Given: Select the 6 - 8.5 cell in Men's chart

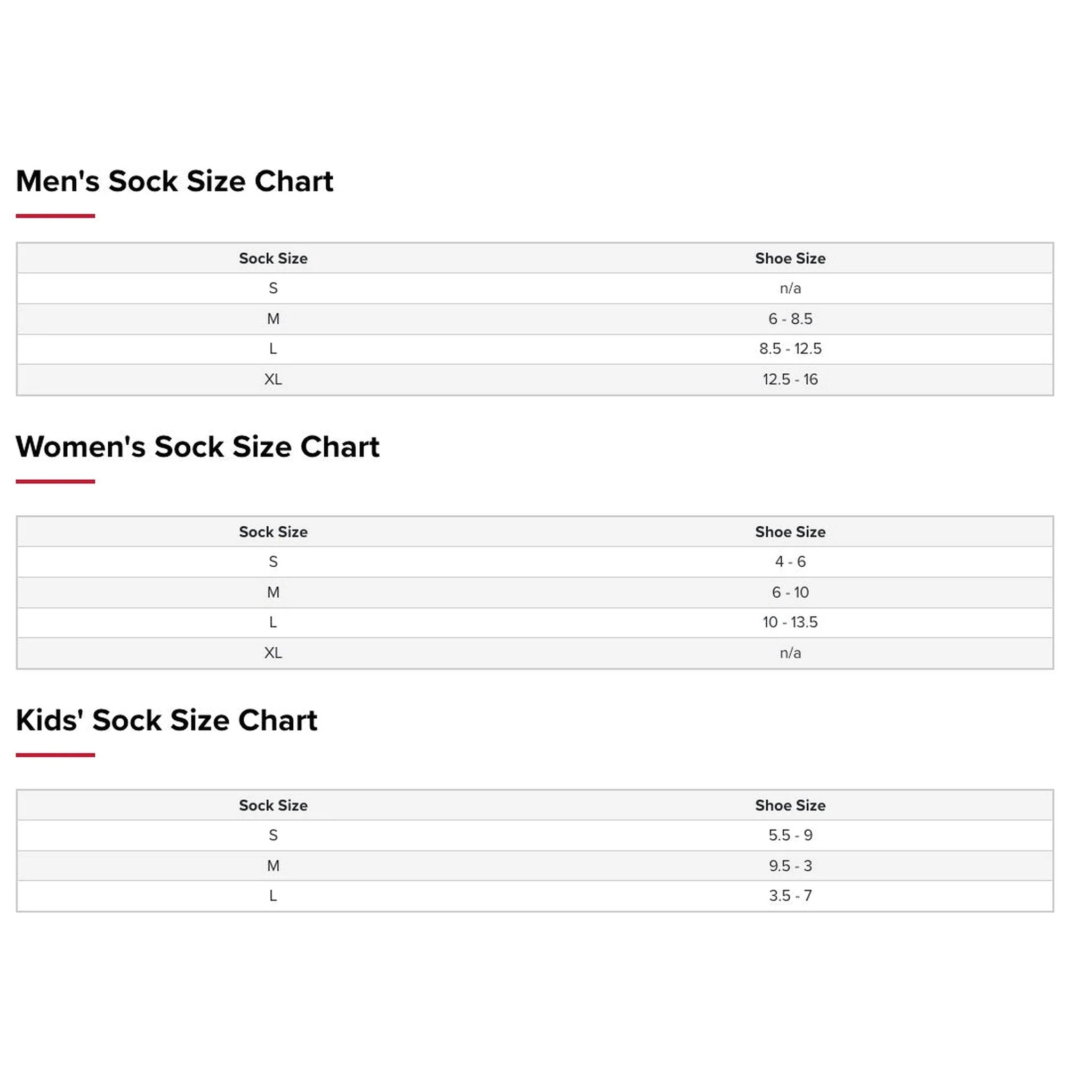Looking at the screenshot, I should click(x=790, y=319).
